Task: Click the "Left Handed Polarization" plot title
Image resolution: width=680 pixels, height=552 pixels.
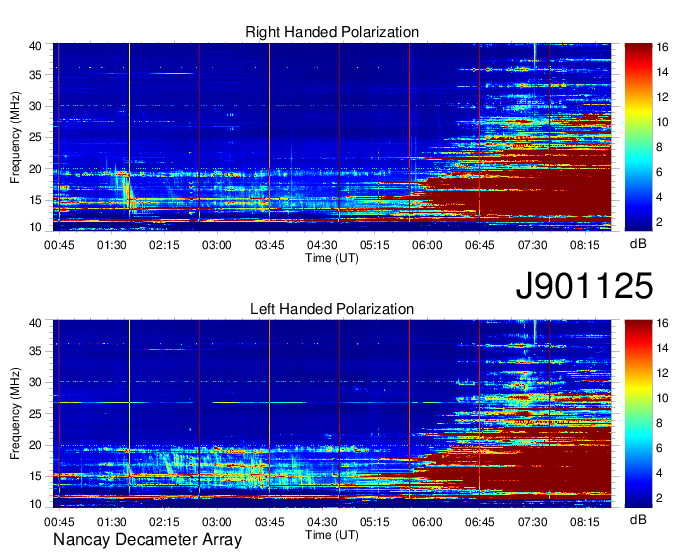Action: [332, 309]
